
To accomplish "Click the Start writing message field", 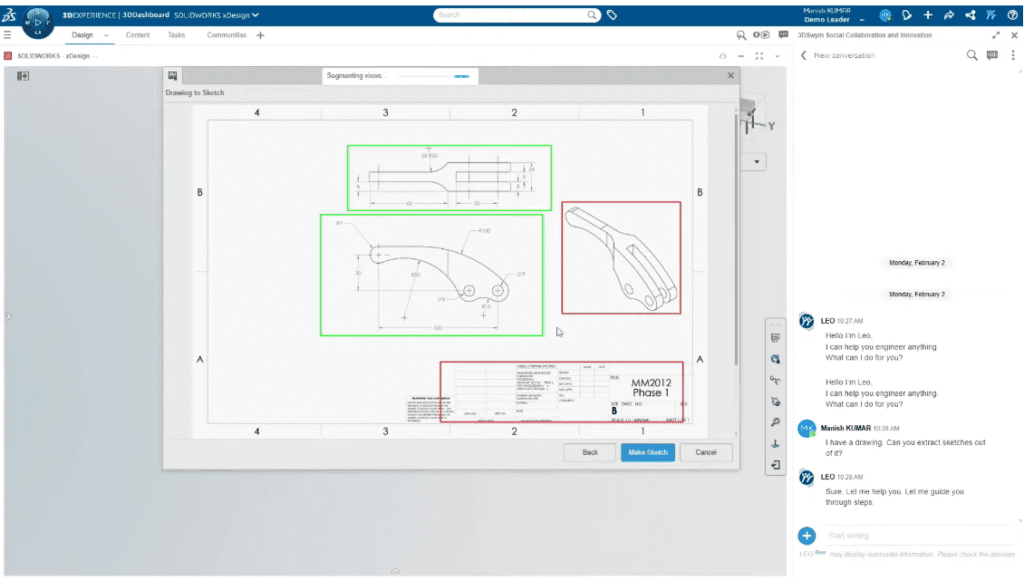I will [x=920, y=535].
